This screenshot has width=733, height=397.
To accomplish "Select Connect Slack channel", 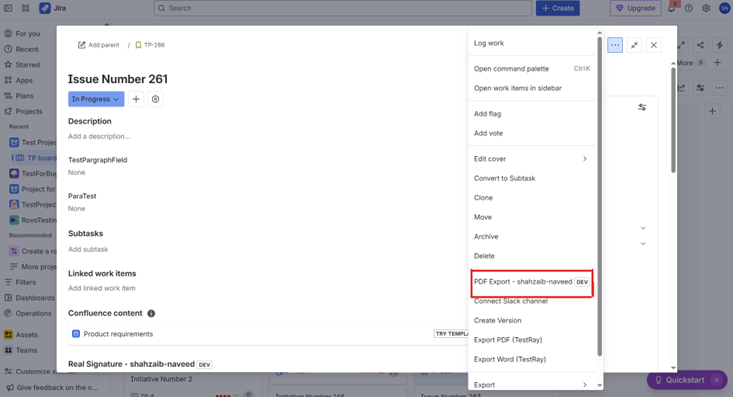I will pos(532,301).
